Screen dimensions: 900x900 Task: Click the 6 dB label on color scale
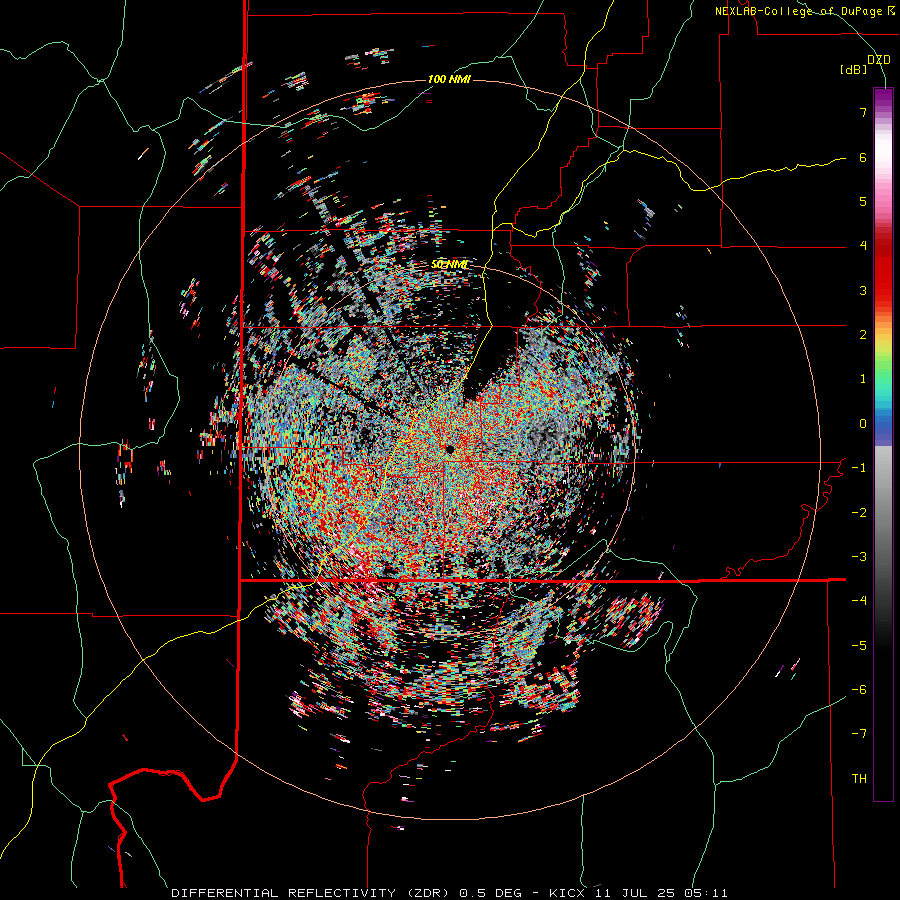pyautogui.click(x=863, y=157)
